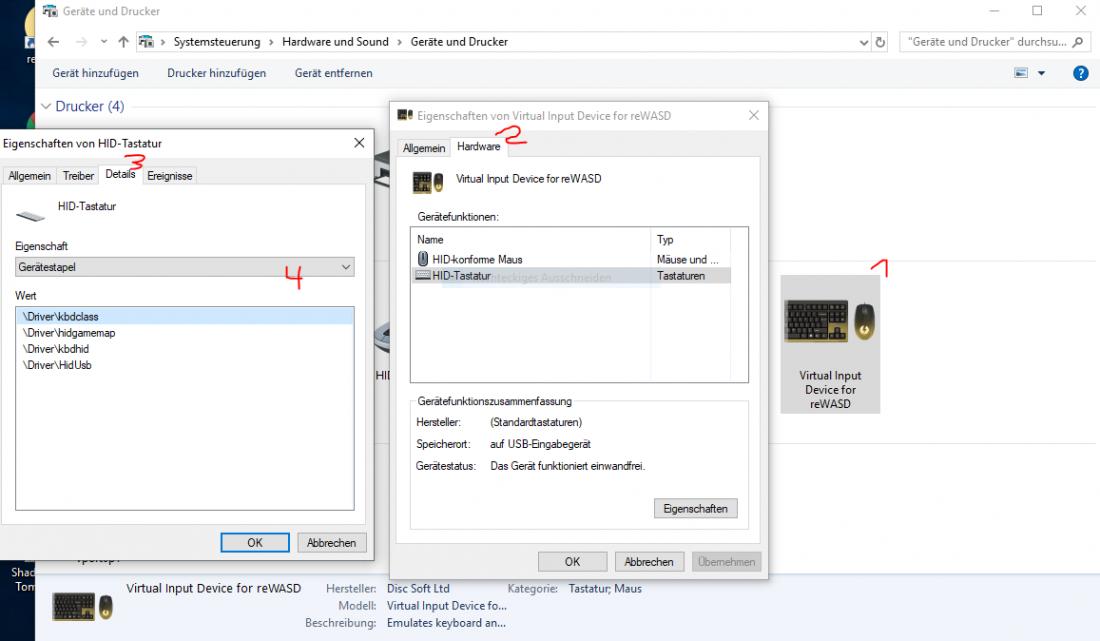Click the search magnifier icon
Image resolution: width=1100 pixels, height=641 pixels.
pyautogui.click(x=1078, y=42)
